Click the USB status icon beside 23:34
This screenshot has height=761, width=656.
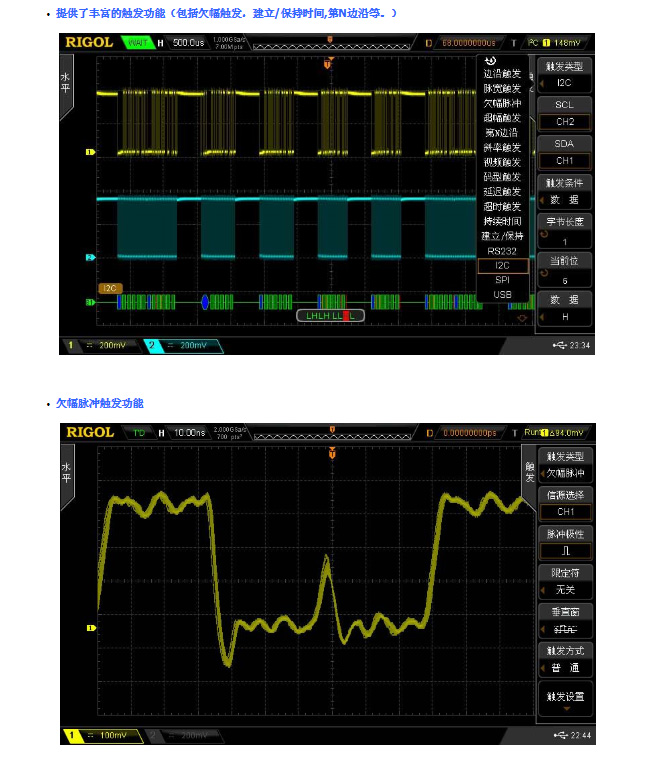click(x=557, y=345)
